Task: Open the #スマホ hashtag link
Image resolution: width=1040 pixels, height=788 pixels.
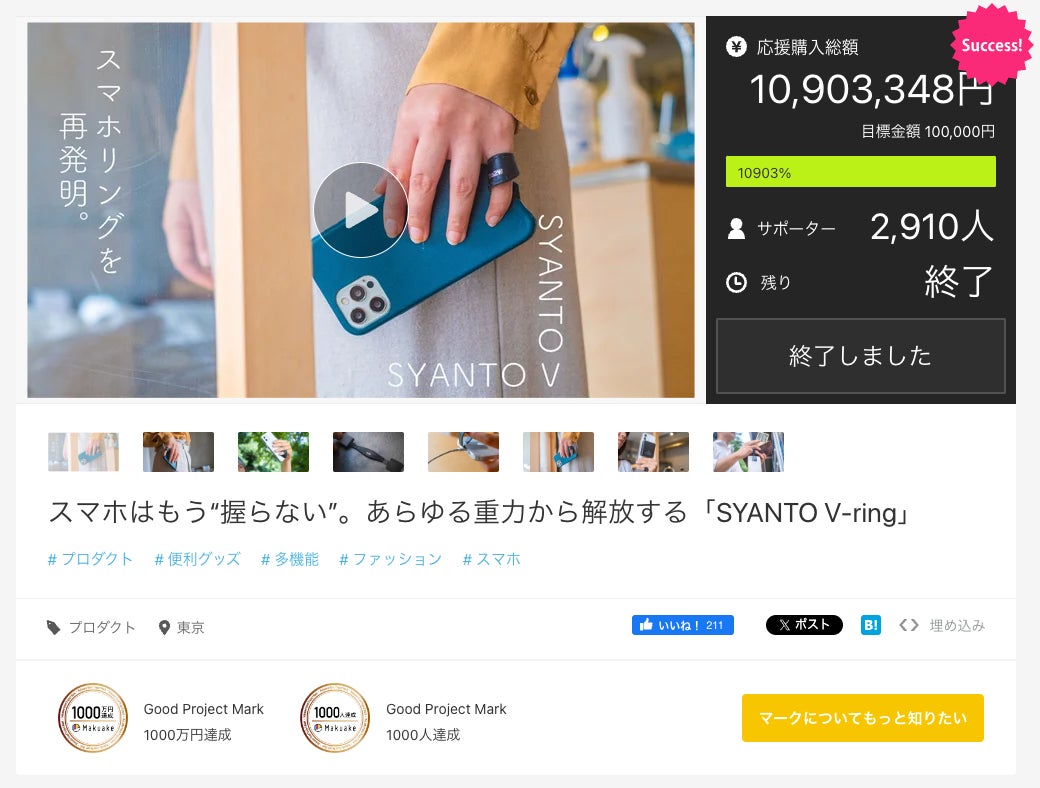Action: [491, 559]
